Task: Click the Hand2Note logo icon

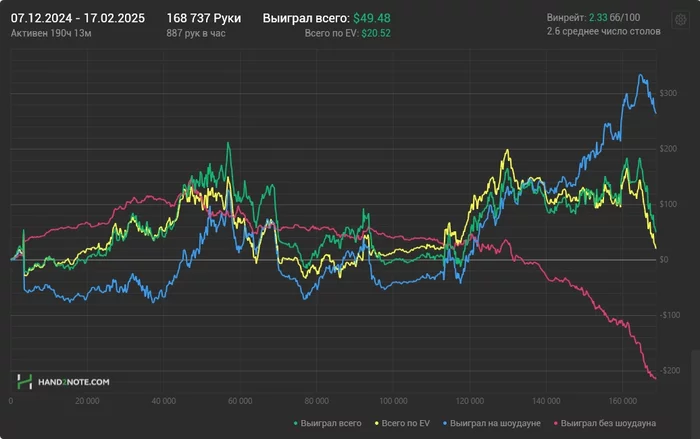Action: coord(24,381)
